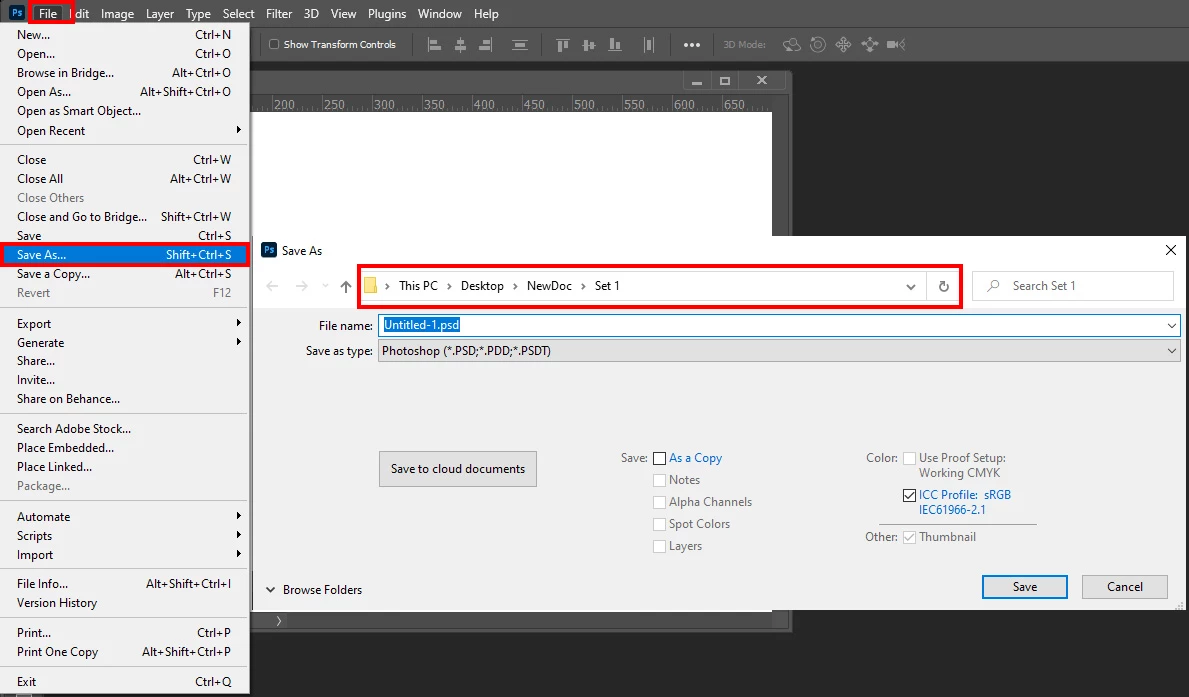Align horizontal centers icon
This screenshot has width=1189, height=697.
[x=460, y=45]
